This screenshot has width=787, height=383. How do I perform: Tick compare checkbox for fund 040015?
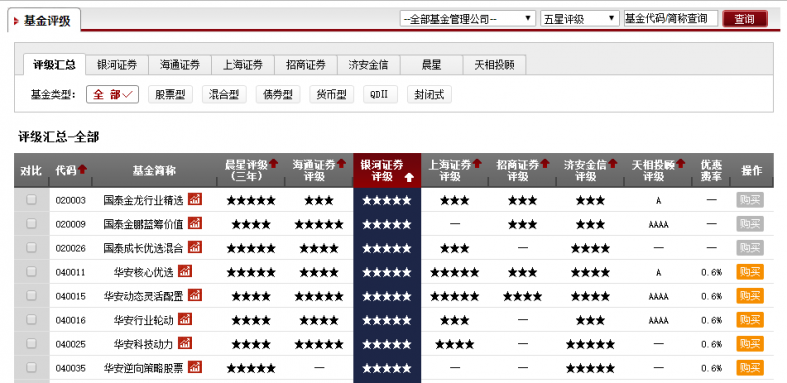[x=32, y=296]
